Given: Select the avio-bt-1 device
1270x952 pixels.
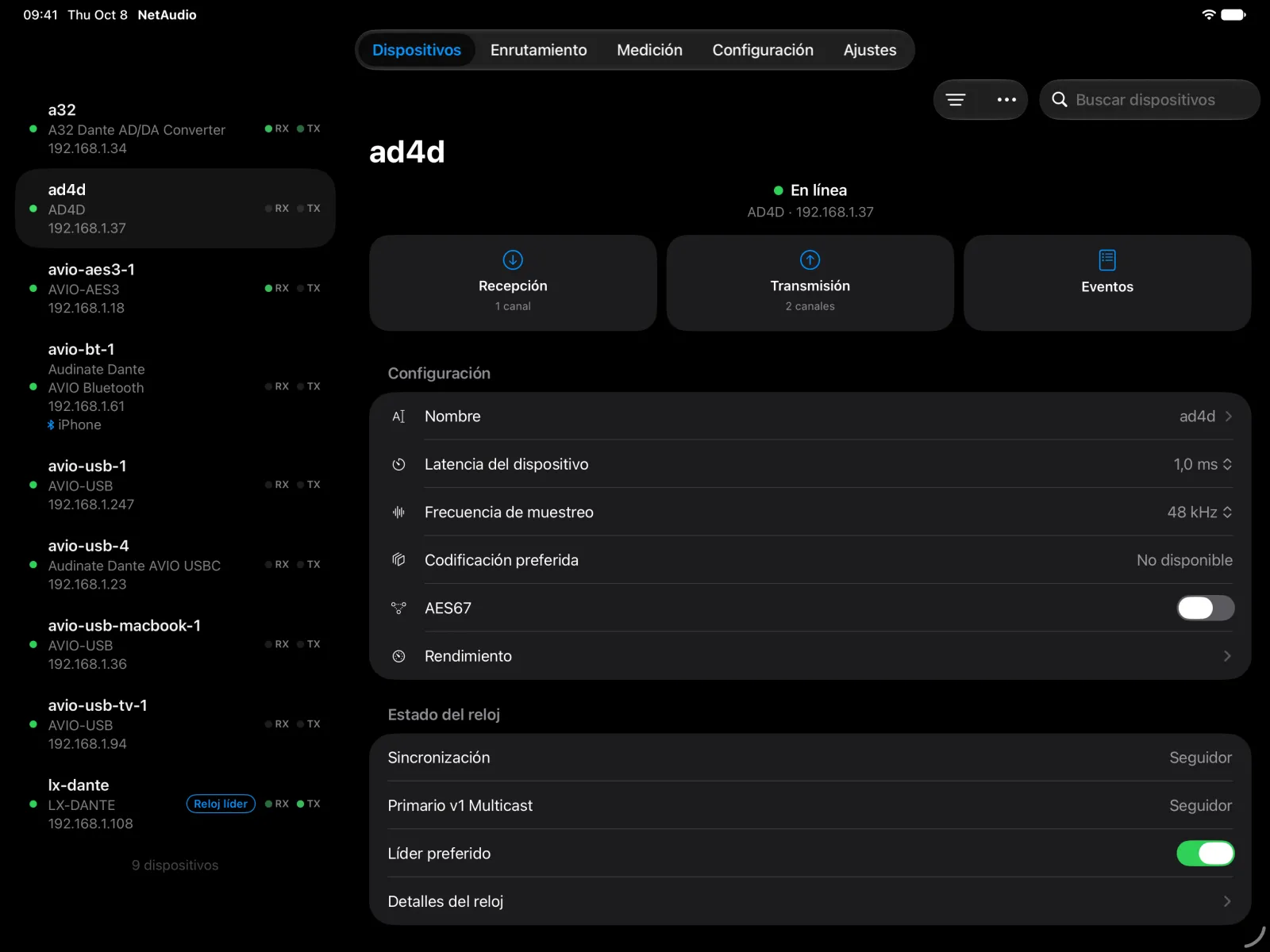Looking at the screenshot, I should click(175, 386).
